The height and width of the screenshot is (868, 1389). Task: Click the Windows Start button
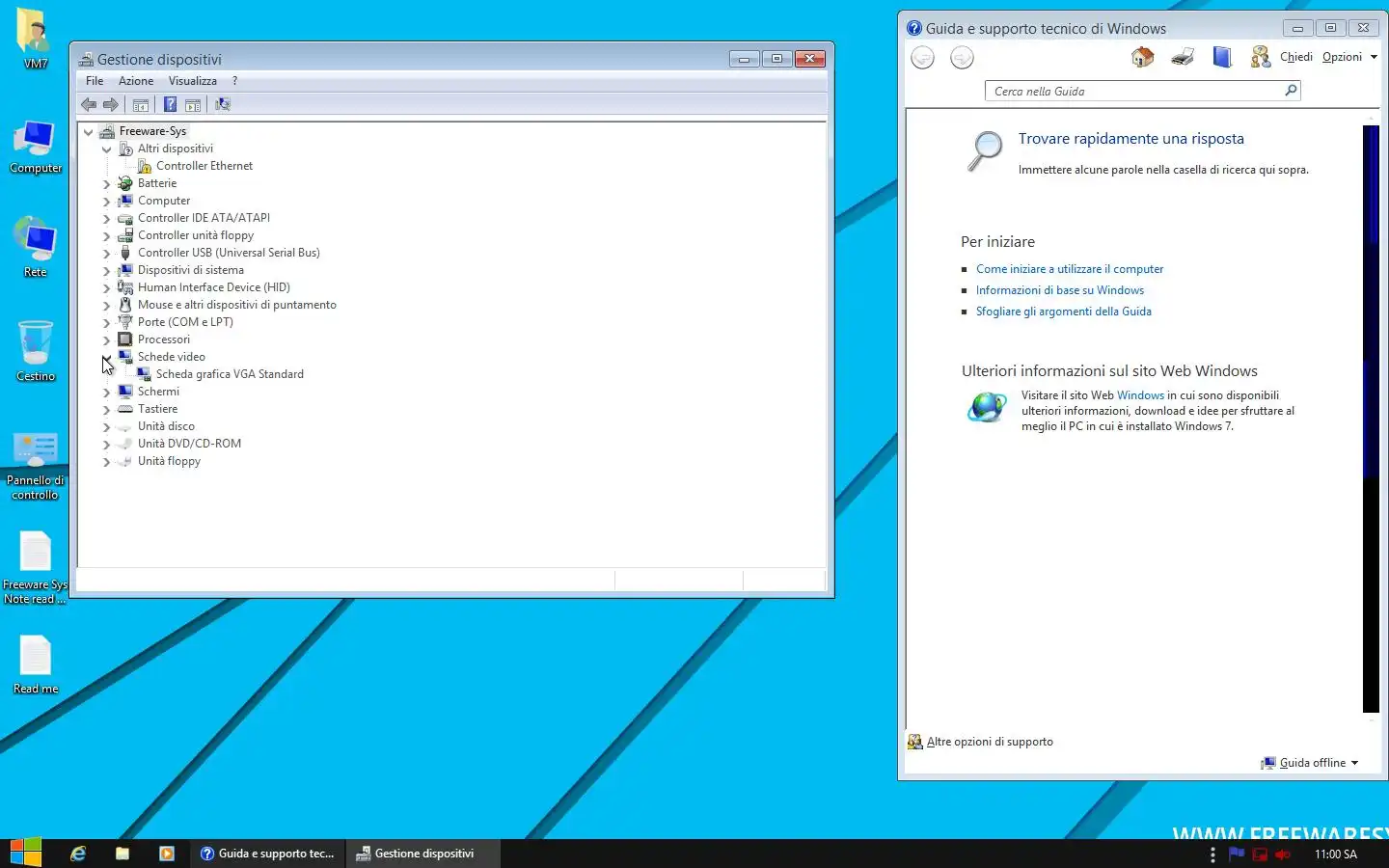(x=25, y=853)
